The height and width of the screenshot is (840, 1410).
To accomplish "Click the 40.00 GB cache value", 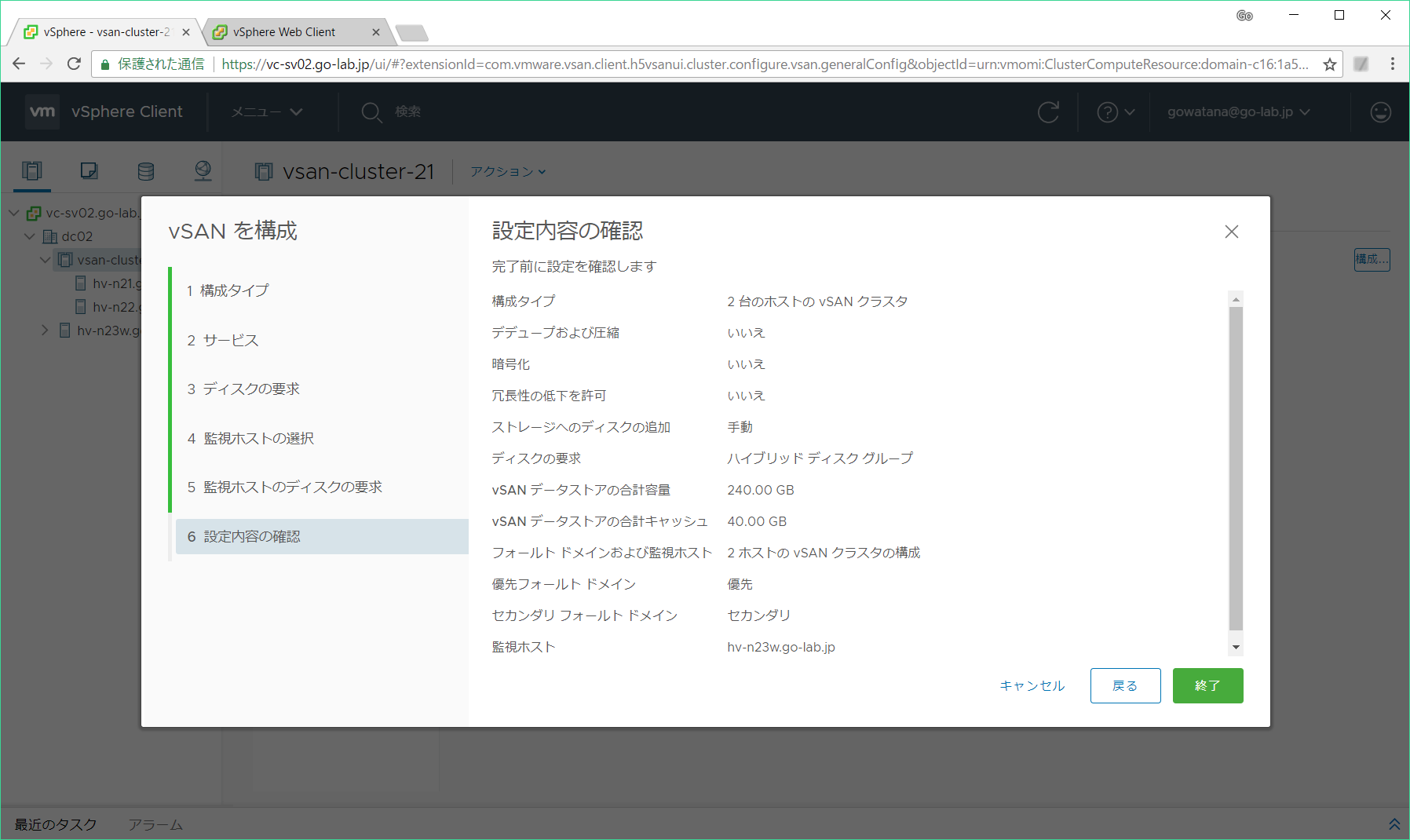I will click(757, 521).
